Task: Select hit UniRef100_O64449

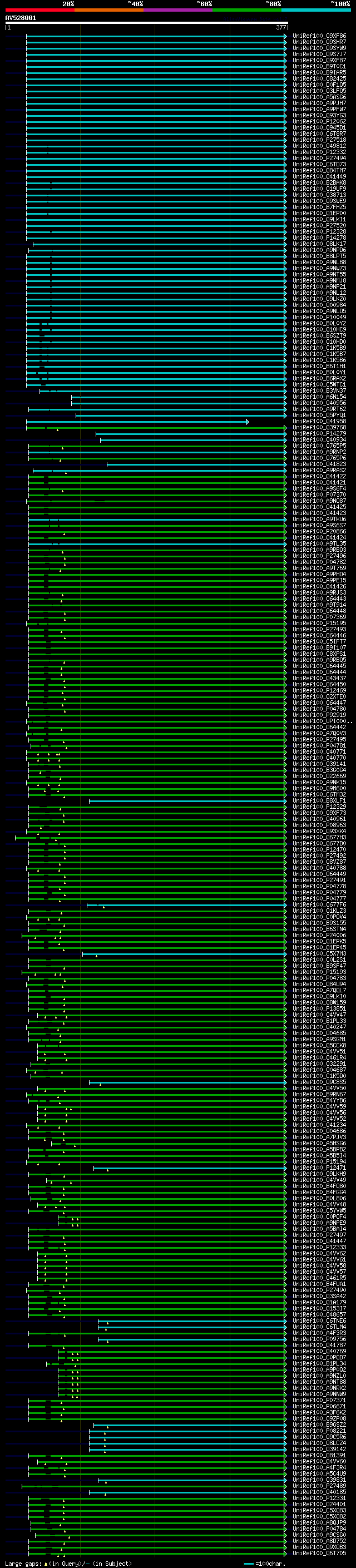Action: (x=319, y=874)
